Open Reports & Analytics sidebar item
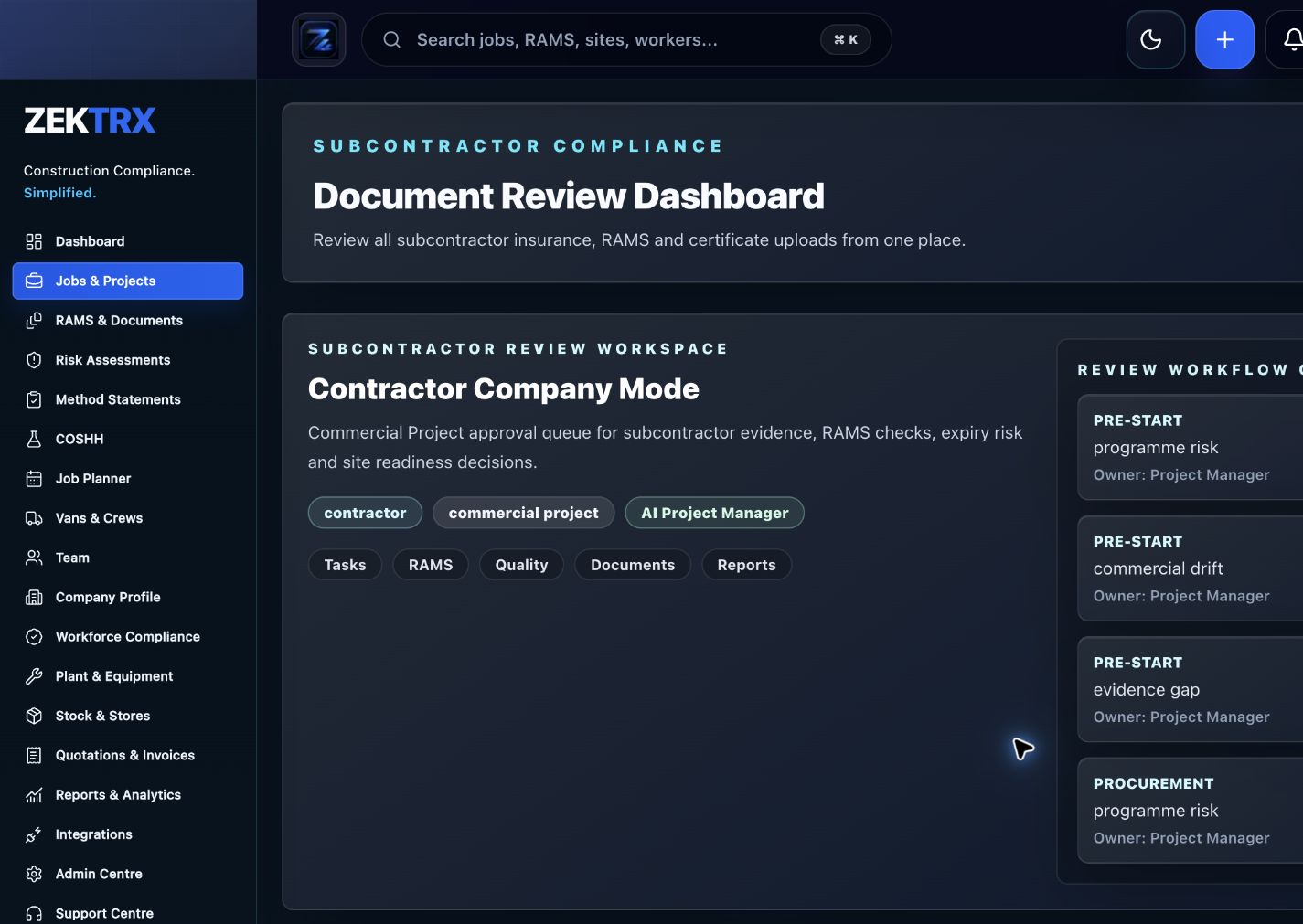The height and width of the screenshot is (924, 1303). (128, 795)
